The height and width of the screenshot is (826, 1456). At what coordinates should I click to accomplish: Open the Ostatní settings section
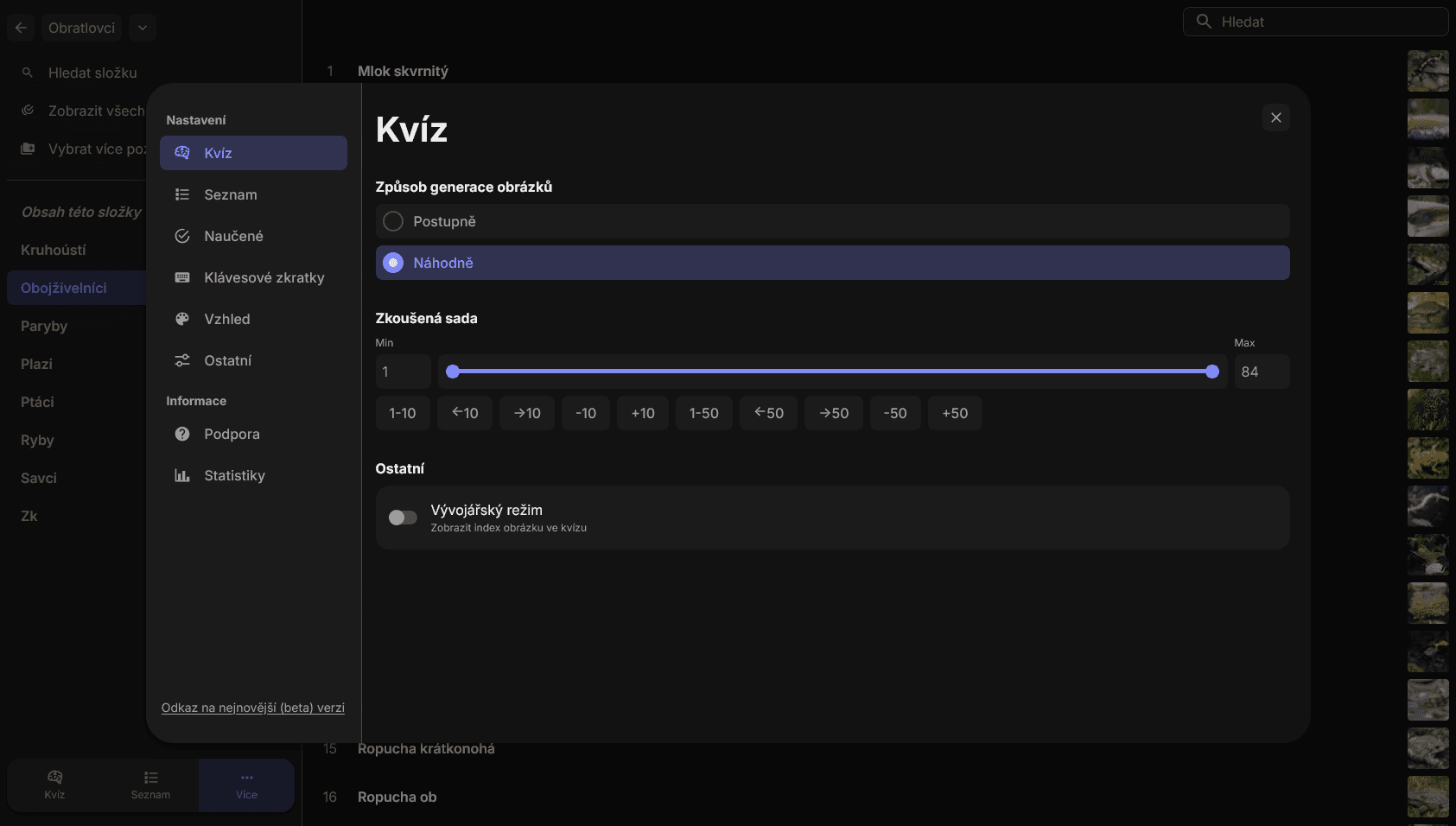click(253, 360)
